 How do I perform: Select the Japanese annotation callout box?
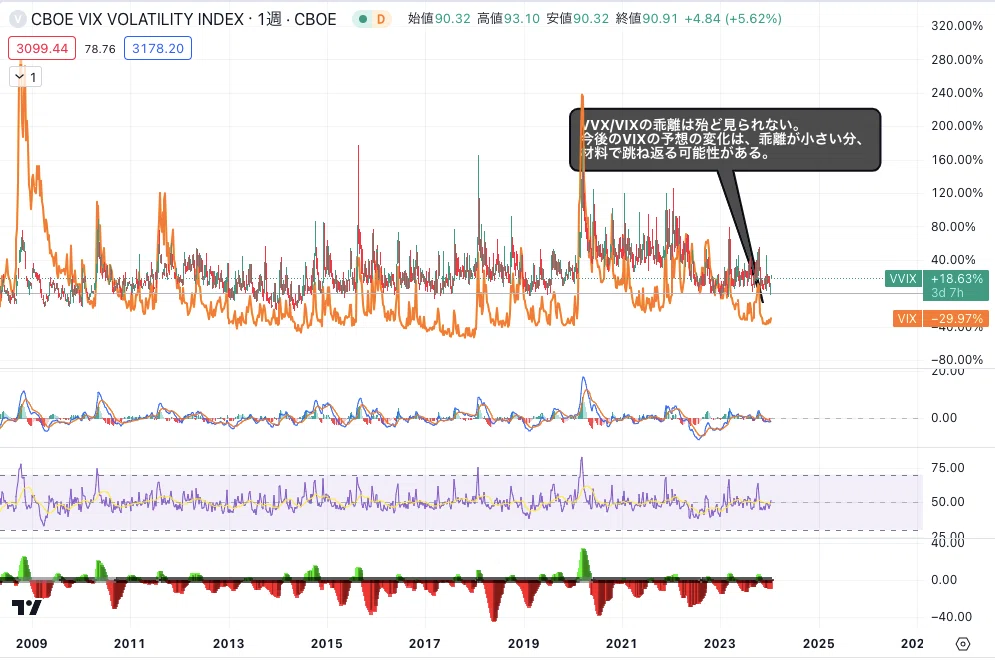click(725, 140)
